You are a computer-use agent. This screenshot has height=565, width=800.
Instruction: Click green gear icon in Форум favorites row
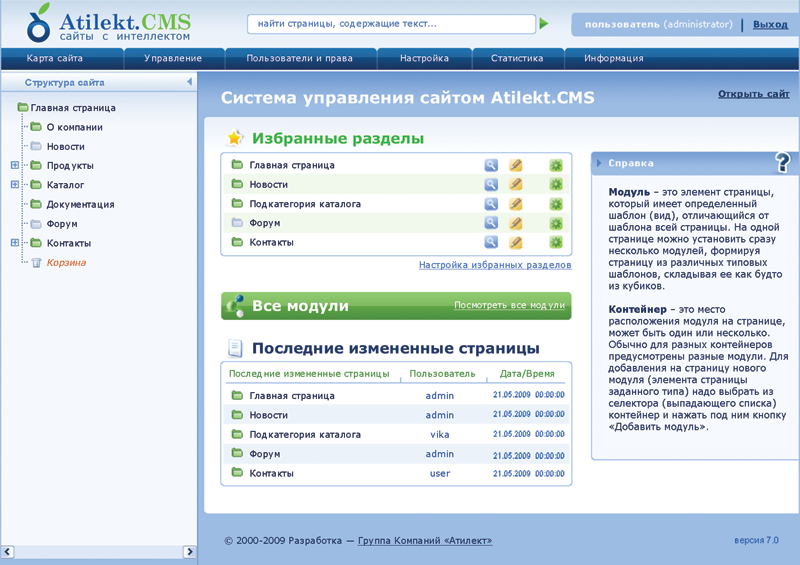pos(556,223)
